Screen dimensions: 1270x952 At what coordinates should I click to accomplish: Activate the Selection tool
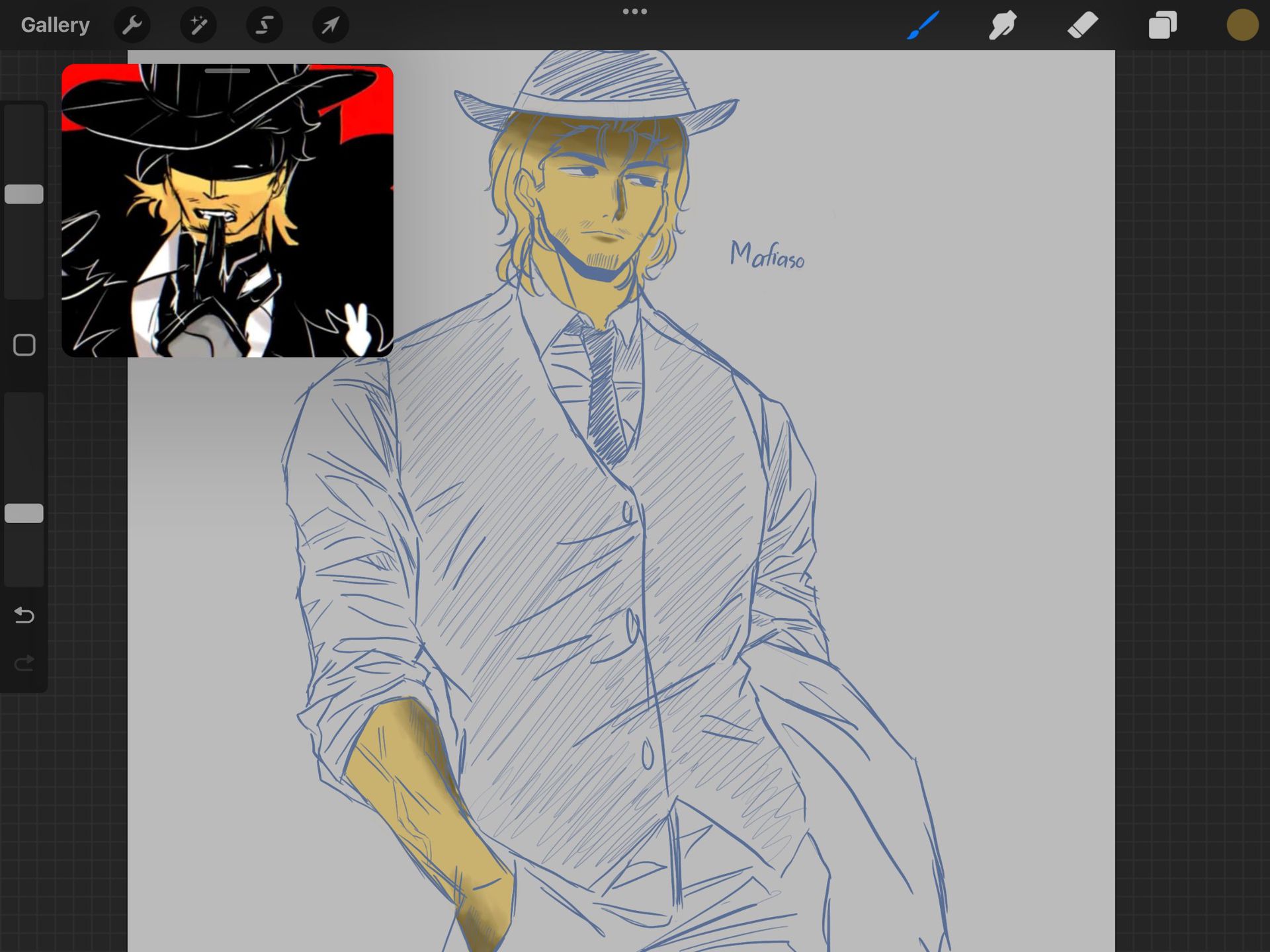pyautogui.click(x=265, y=25)
